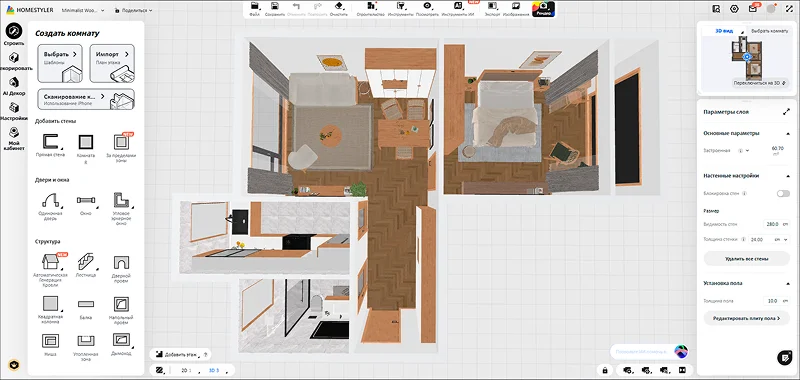Pick the Лестница staircase structure
The width and height of the screenshot is (800, 380).
(x=86, y=266)
